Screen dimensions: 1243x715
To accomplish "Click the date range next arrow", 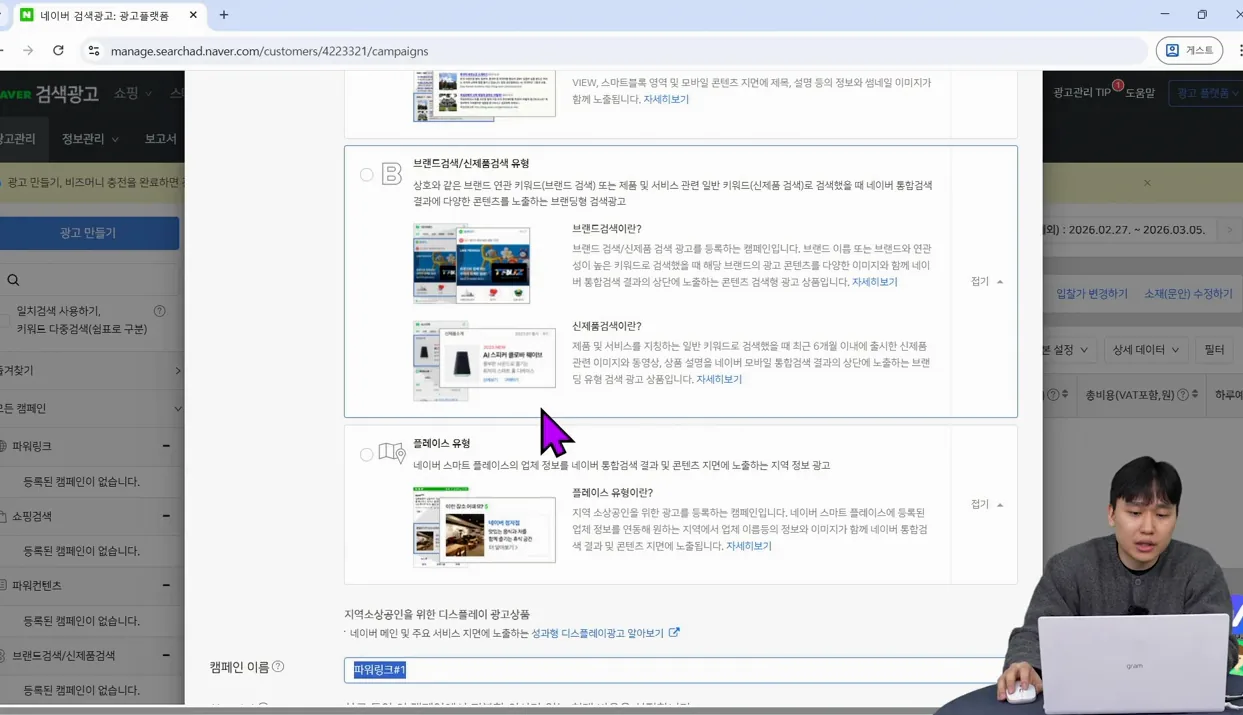I will click(x=1230, y=230).
